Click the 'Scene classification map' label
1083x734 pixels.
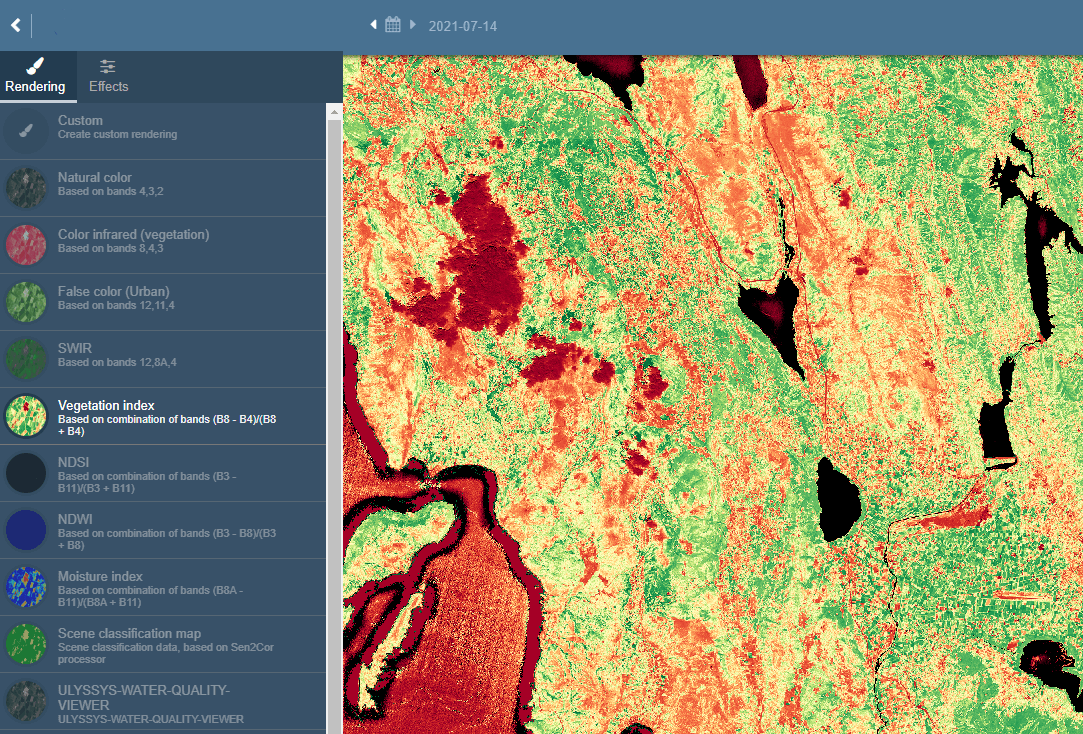point(129,633)
